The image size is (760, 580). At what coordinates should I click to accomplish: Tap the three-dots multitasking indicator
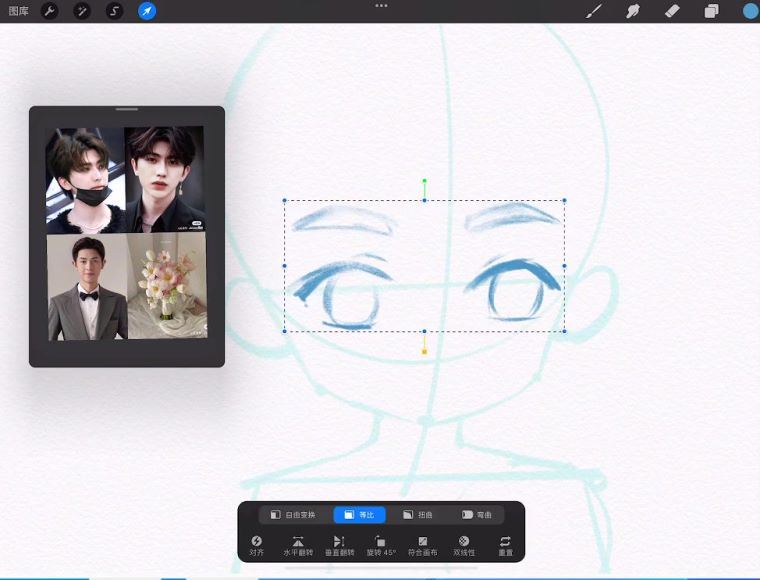click(381, 6)
